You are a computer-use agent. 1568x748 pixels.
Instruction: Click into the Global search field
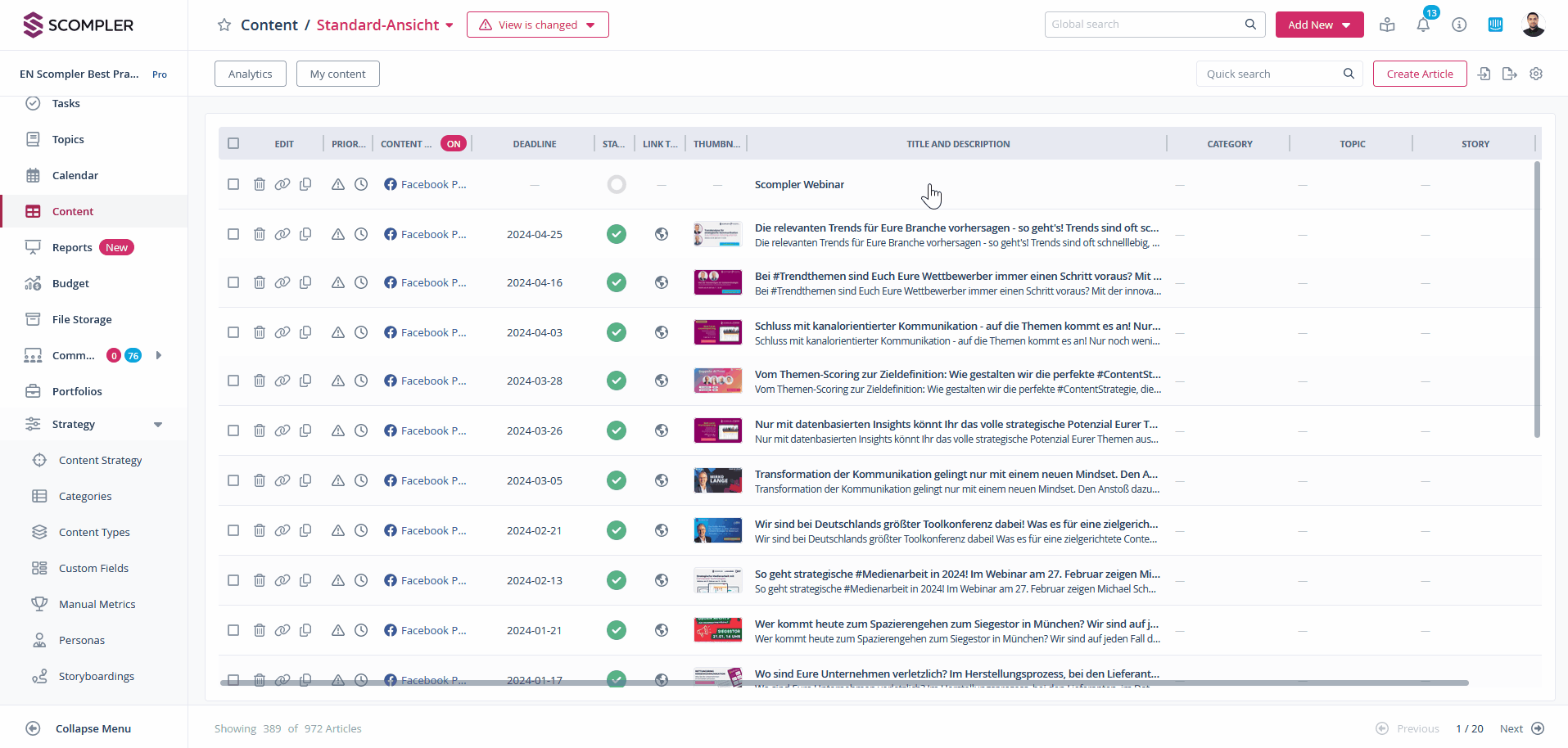(1145, 25)
